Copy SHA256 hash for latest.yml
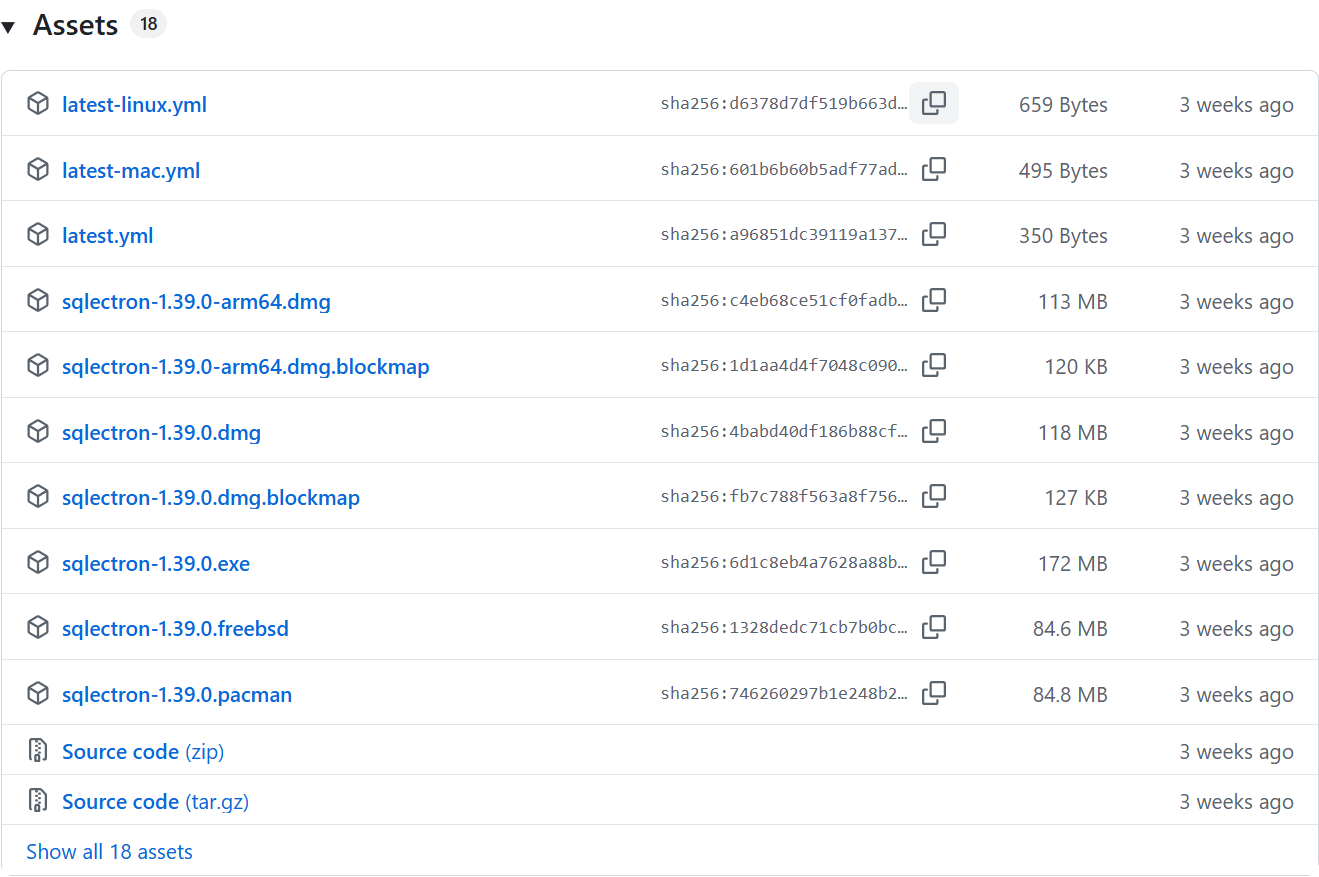The image size is (1319, 877). [x=934, y=234]
